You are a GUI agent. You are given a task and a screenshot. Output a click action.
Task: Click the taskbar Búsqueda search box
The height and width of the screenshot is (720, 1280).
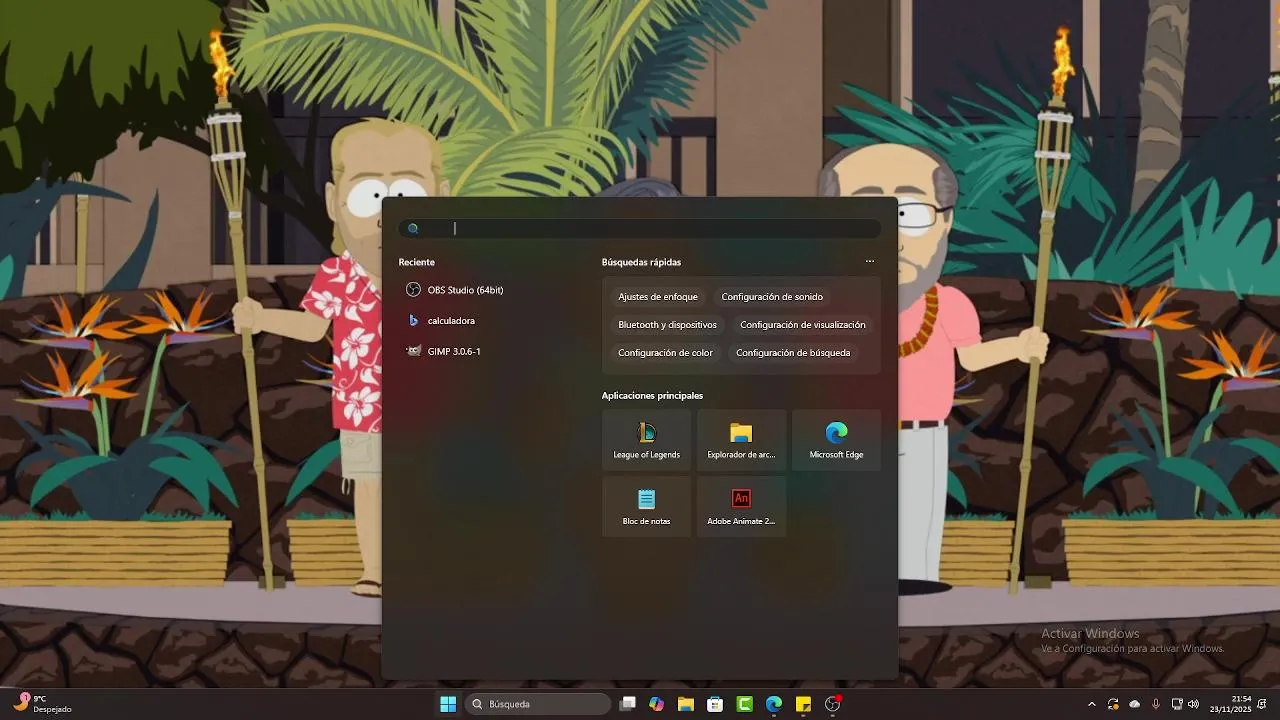538,704
